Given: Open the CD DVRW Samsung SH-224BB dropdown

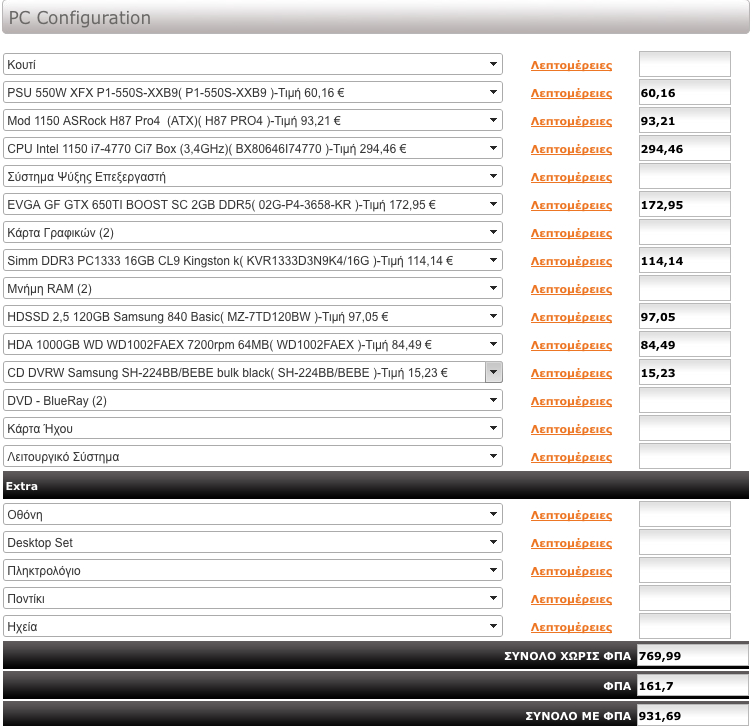Looking at the screenshot, I should (253, 372).
